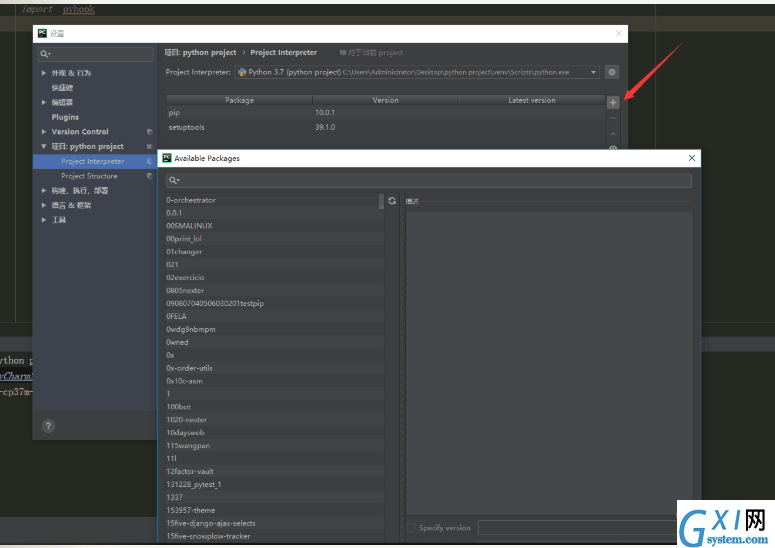This screenshot has height=548, width=775.
Task: Select package 0x10c-asm
Action: click(274, 381)
